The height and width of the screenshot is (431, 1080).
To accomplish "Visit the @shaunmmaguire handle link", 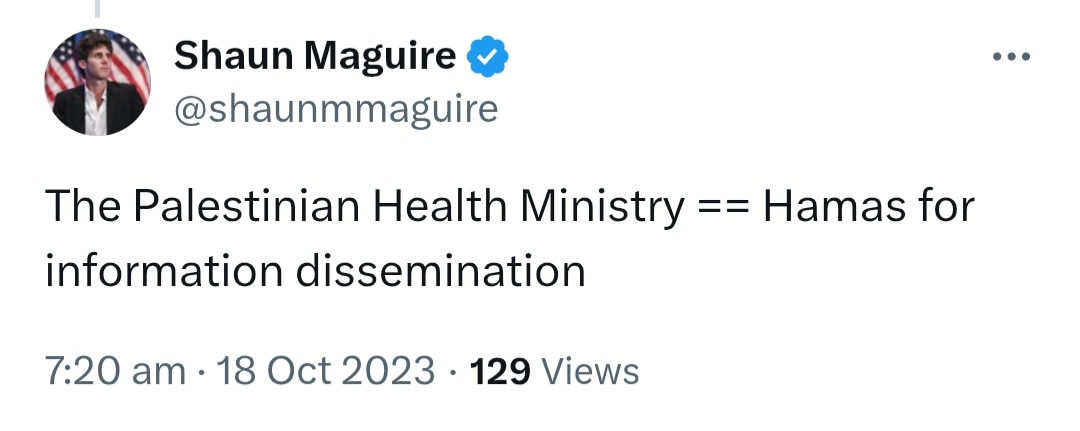I will (335, 109).
